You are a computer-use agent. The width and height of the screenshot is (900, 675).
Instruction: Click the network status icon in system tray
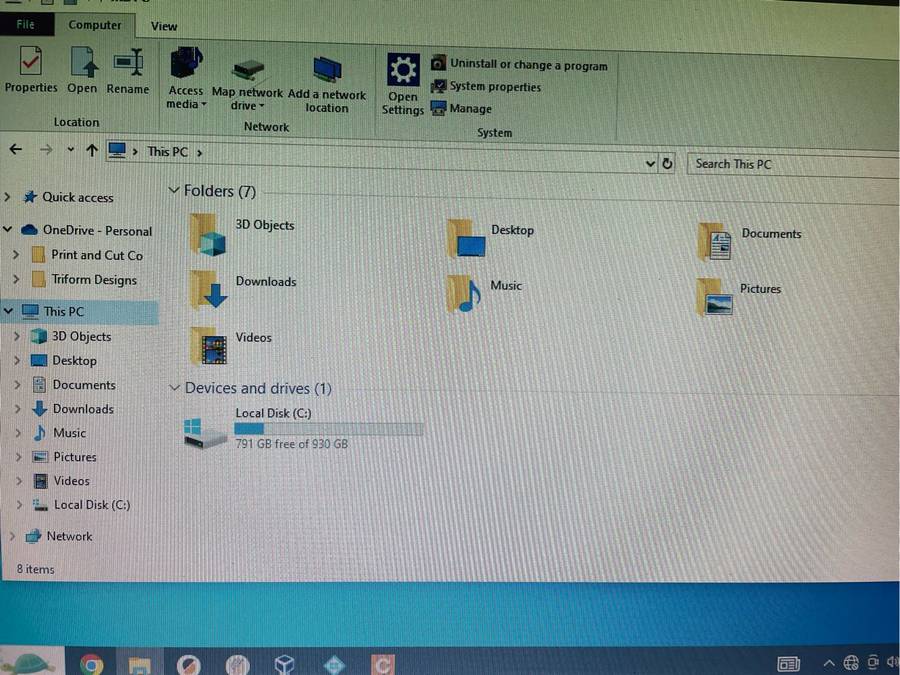click(850, 663)
